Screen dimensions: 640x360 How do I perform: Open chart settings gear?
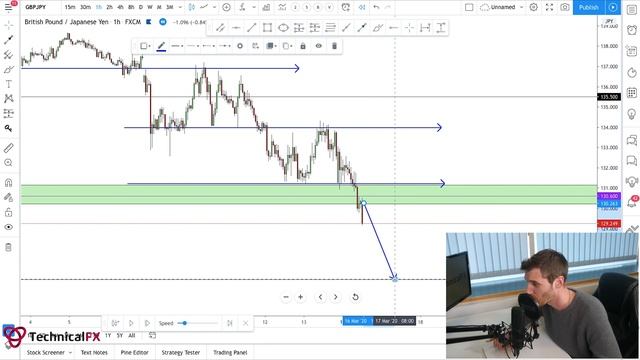tap(533, 7)
